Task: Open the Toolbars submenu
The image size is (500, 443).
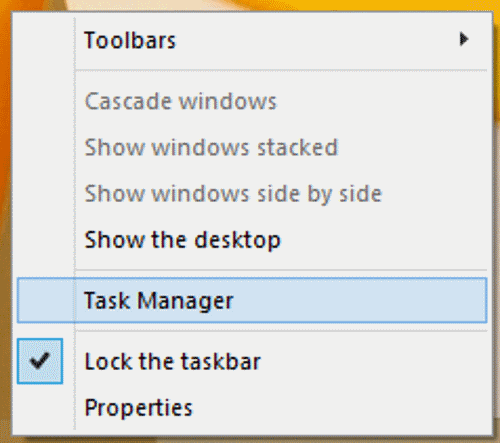Action: pyautogui.click(x=252, y=40)
